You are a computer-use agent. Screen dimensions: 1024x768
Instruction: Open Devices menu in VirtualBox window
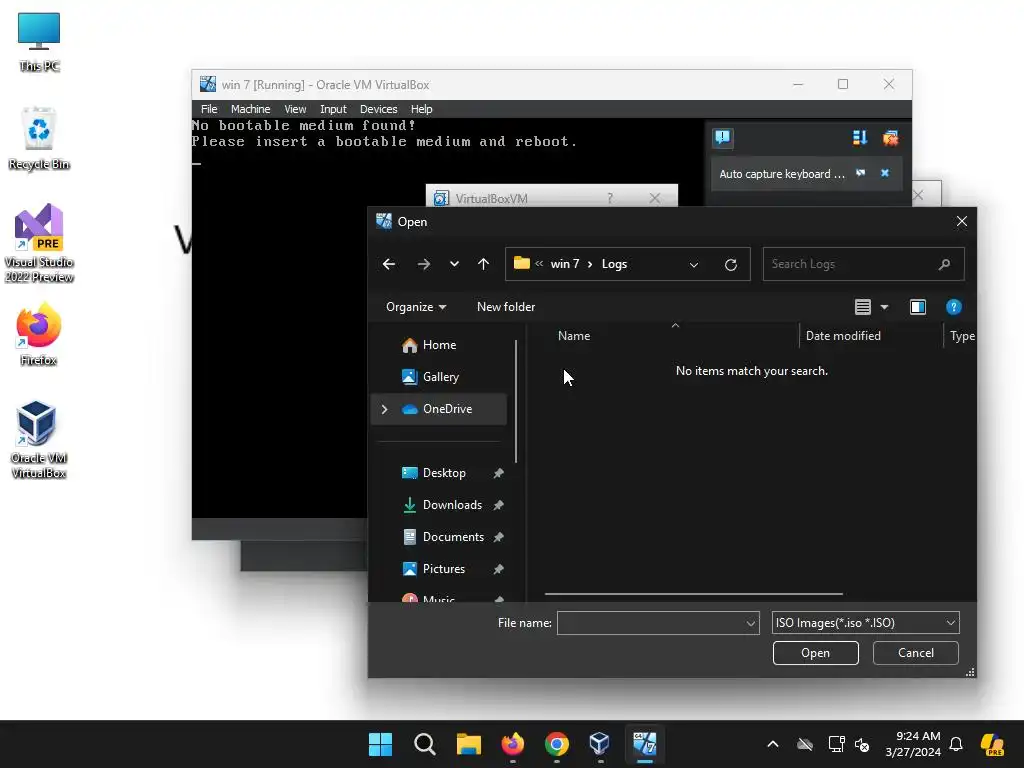378,109
